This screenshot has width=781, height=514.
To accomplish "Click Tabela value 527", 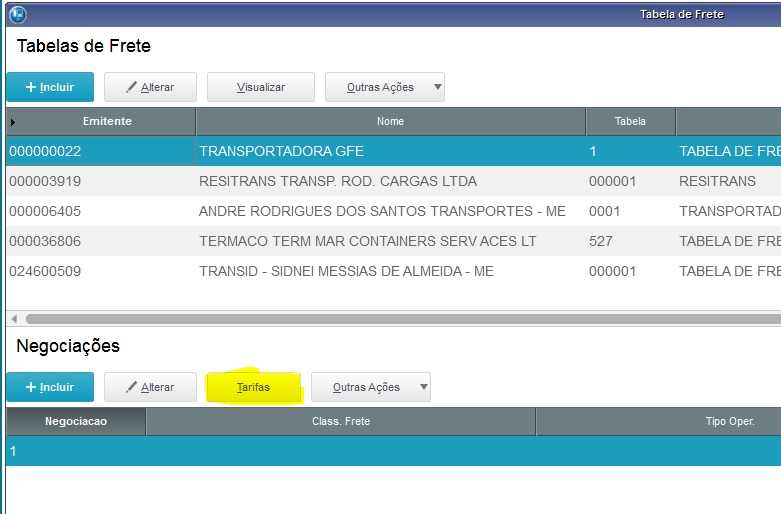I will pos(631,241).
